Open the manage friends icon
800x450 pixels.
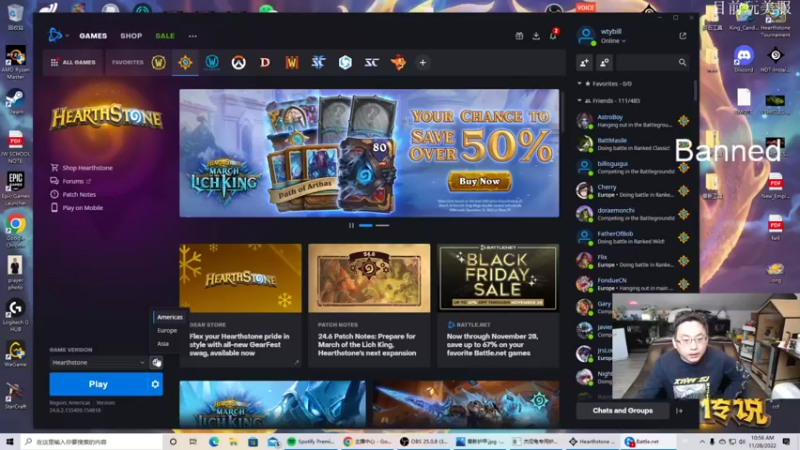604,62
